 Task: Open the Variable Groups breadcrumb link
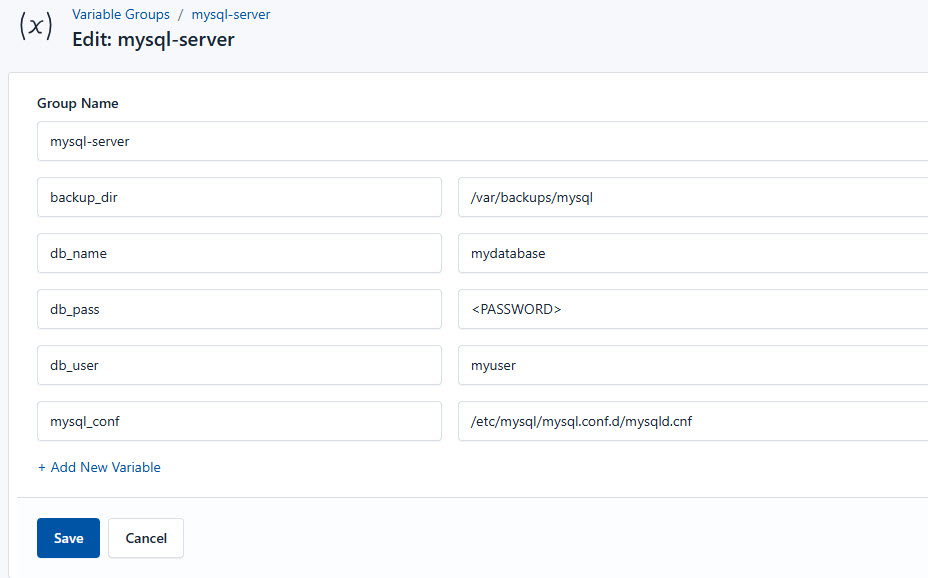click(x=121, y=14)
